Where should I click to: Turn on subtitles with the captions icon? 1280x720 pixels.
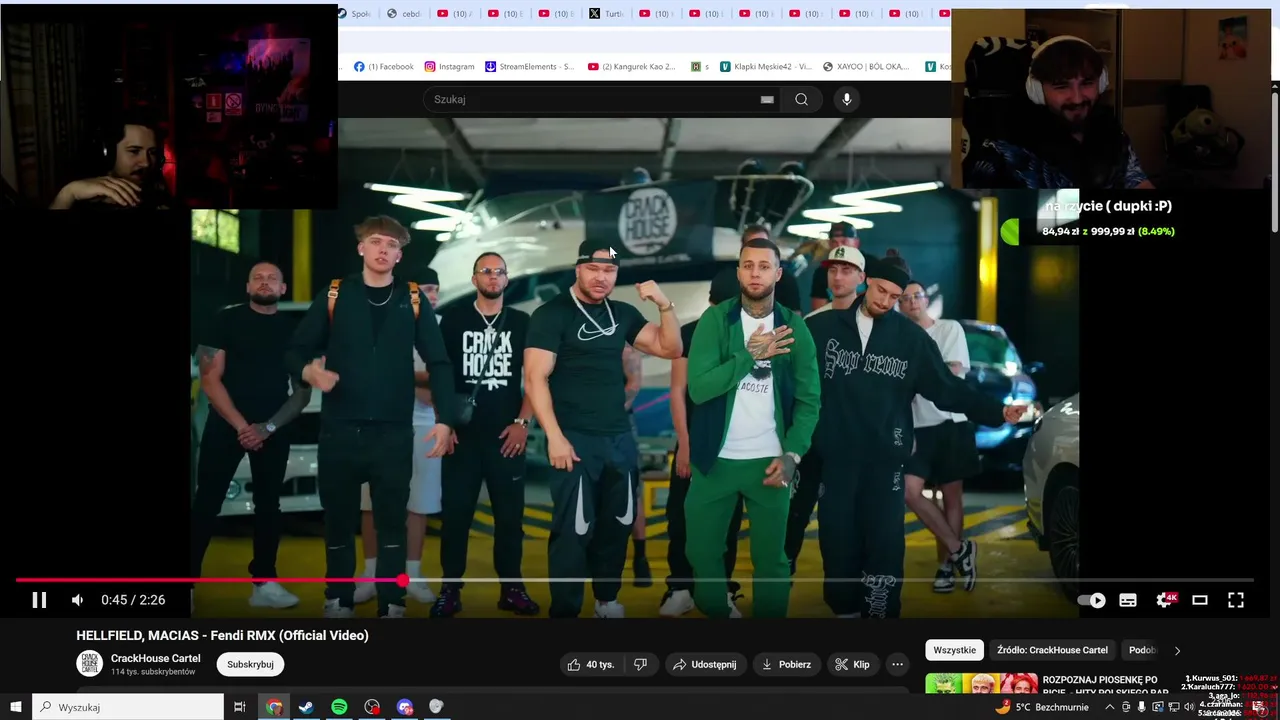pos(1128,600)
